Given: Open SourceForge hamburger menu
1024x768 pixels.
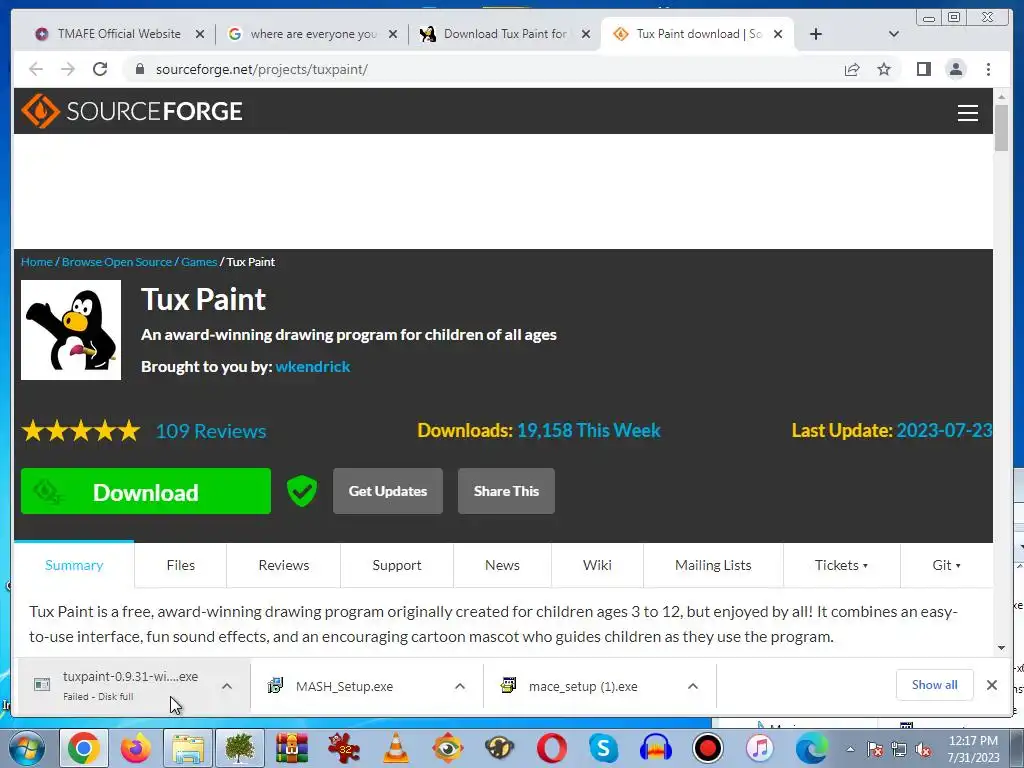Looking at the screenshot, I should tap(968, 113).
